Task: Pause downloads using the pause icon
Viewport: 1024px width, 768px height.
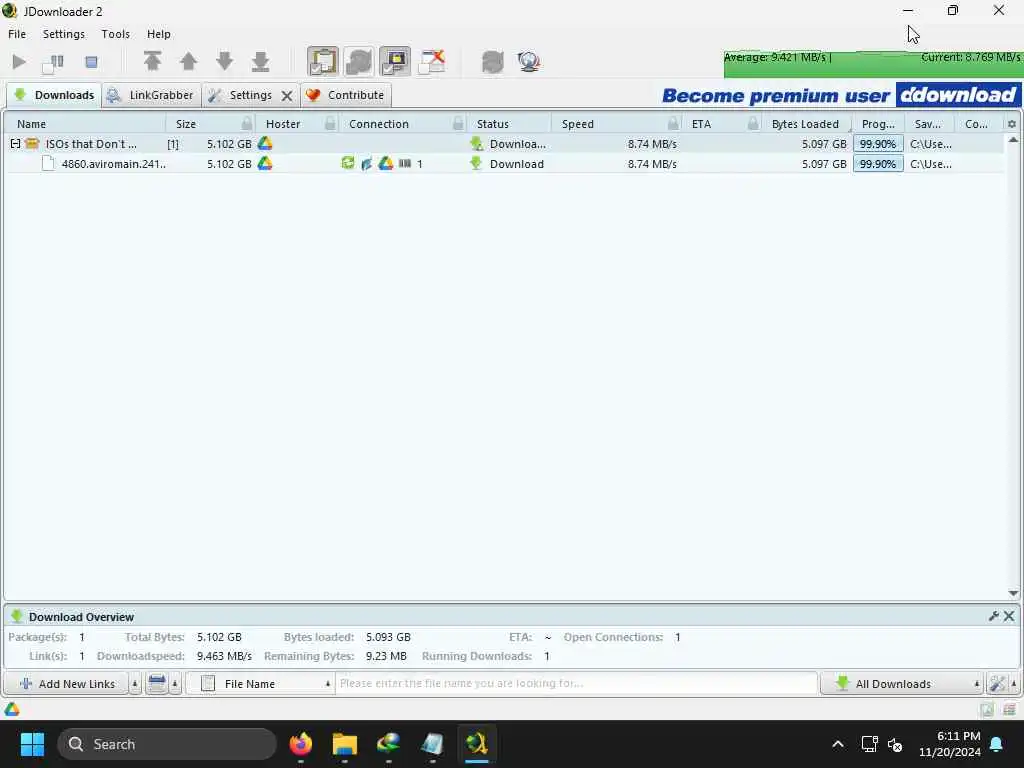Action: [x=54, y=62]
